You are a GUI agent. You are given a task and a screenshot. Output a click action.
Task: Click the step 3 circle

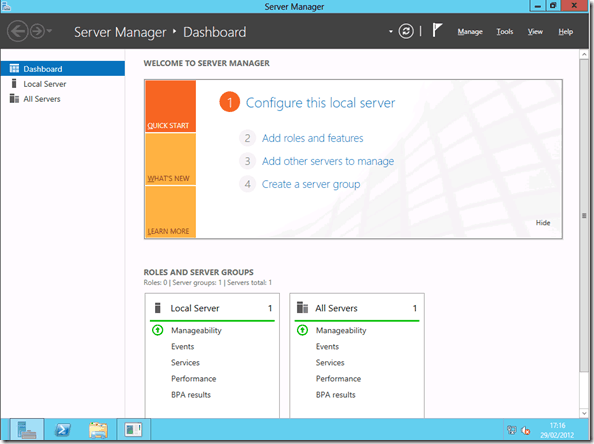pos(247,161)
